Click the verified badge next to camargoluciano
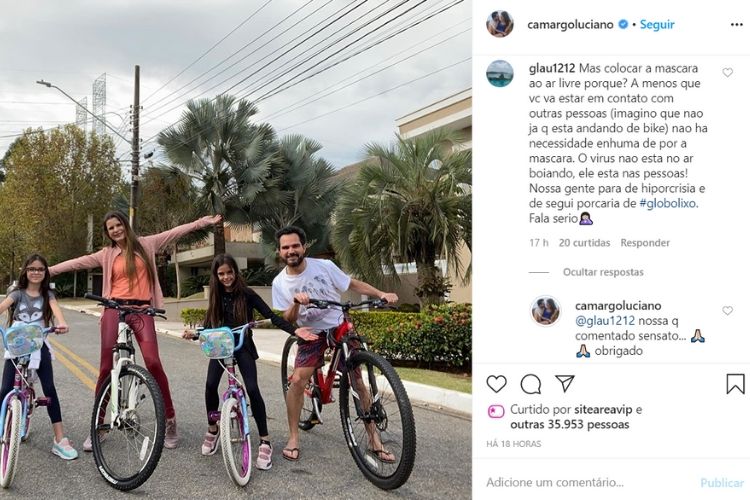 click(623, 24)
